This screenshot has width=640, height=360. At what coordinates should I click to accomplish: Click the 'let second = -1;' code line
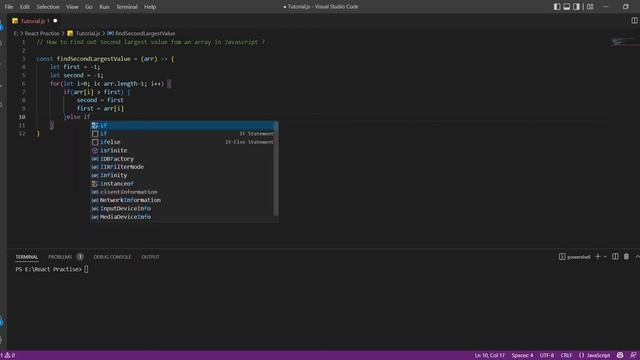pos(77,75)
